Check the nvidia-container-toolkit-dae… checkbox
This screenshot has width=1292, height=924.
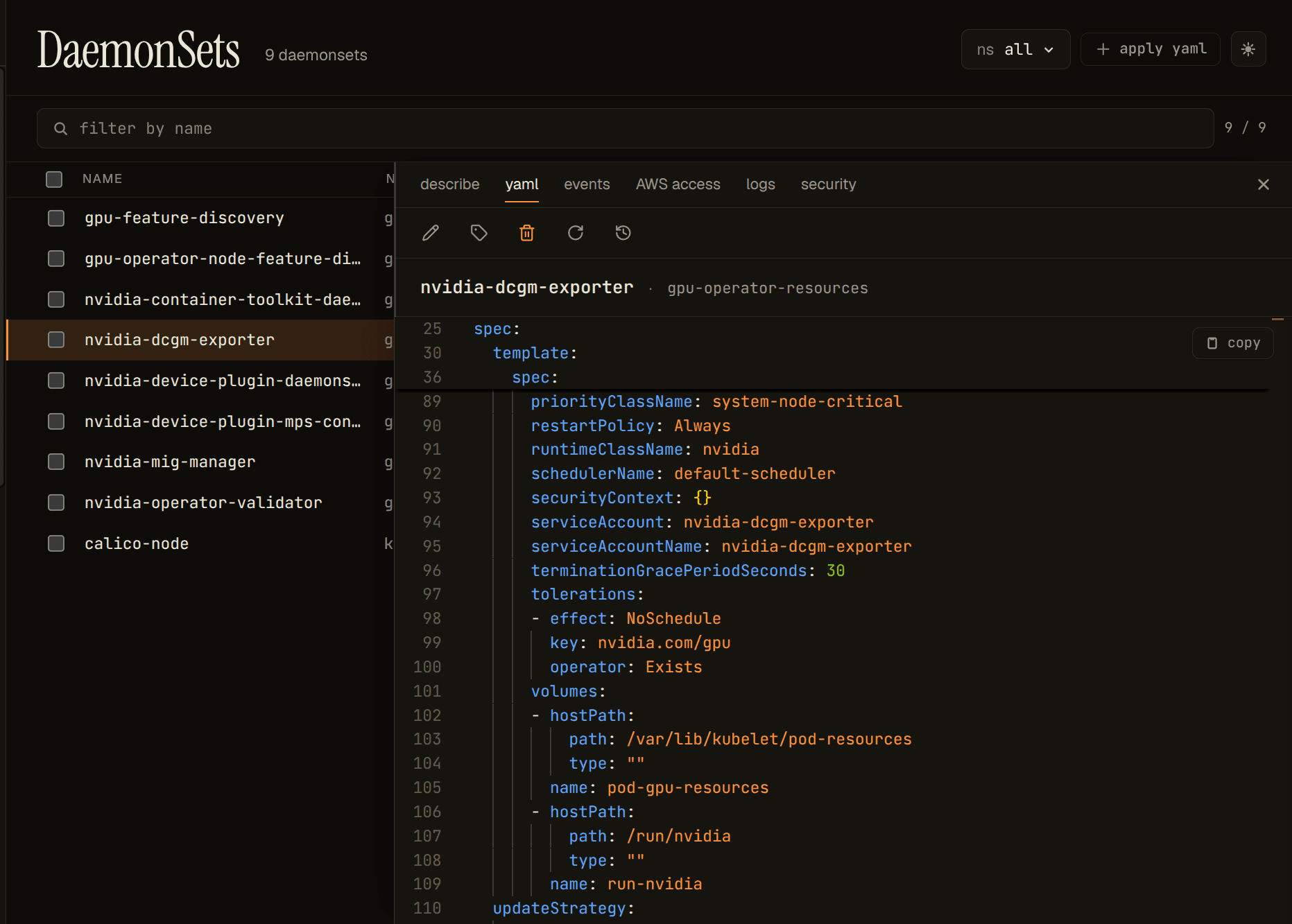coord(56,299)
